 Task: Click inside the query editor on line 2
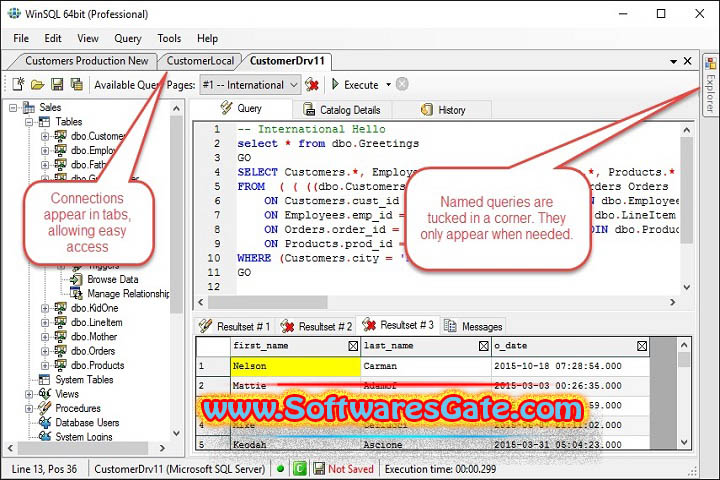click(328, 143)
